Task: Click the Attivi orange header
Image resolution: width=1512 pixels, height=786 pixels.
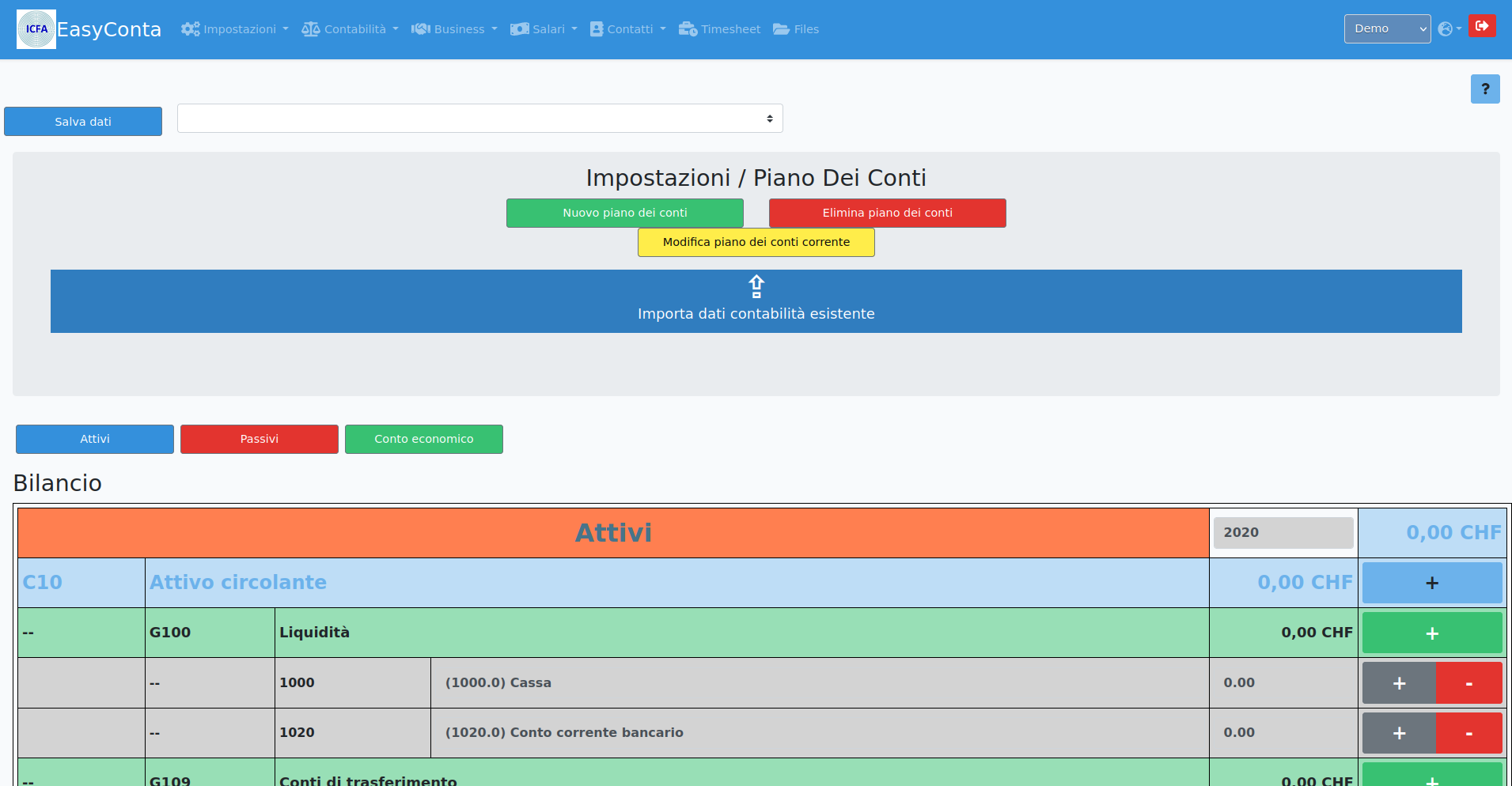Action: [x=613, y=533]
